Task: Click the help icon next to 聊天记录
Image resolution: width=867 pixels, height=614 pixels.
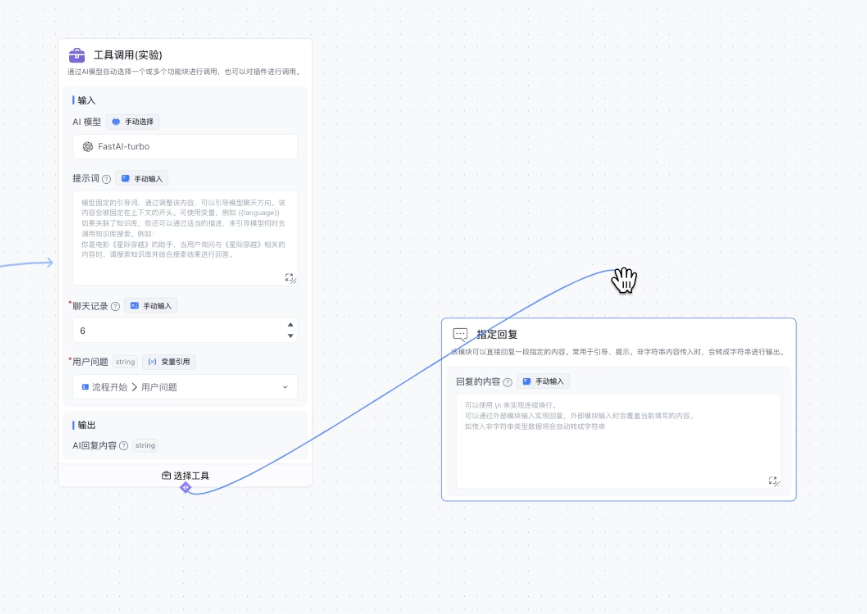Action: click(x=115, y=306)
